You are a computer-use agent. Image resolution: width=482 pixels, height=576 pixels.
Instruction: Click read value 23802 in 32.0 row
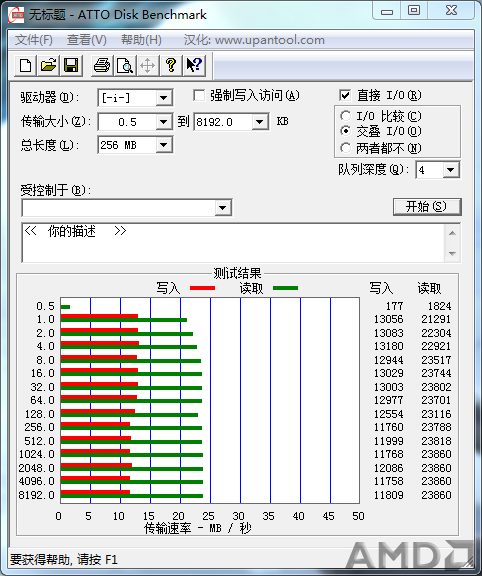436,387
